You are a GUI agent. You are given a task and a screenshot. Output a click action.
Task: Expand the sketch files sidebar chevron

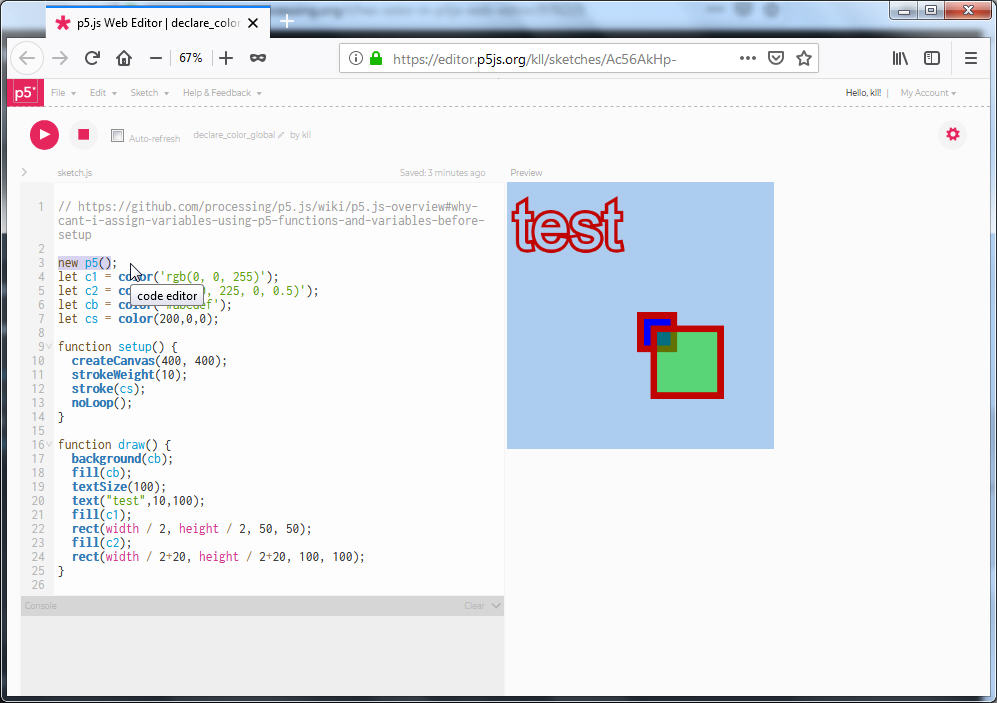click(x=24, y=172)
